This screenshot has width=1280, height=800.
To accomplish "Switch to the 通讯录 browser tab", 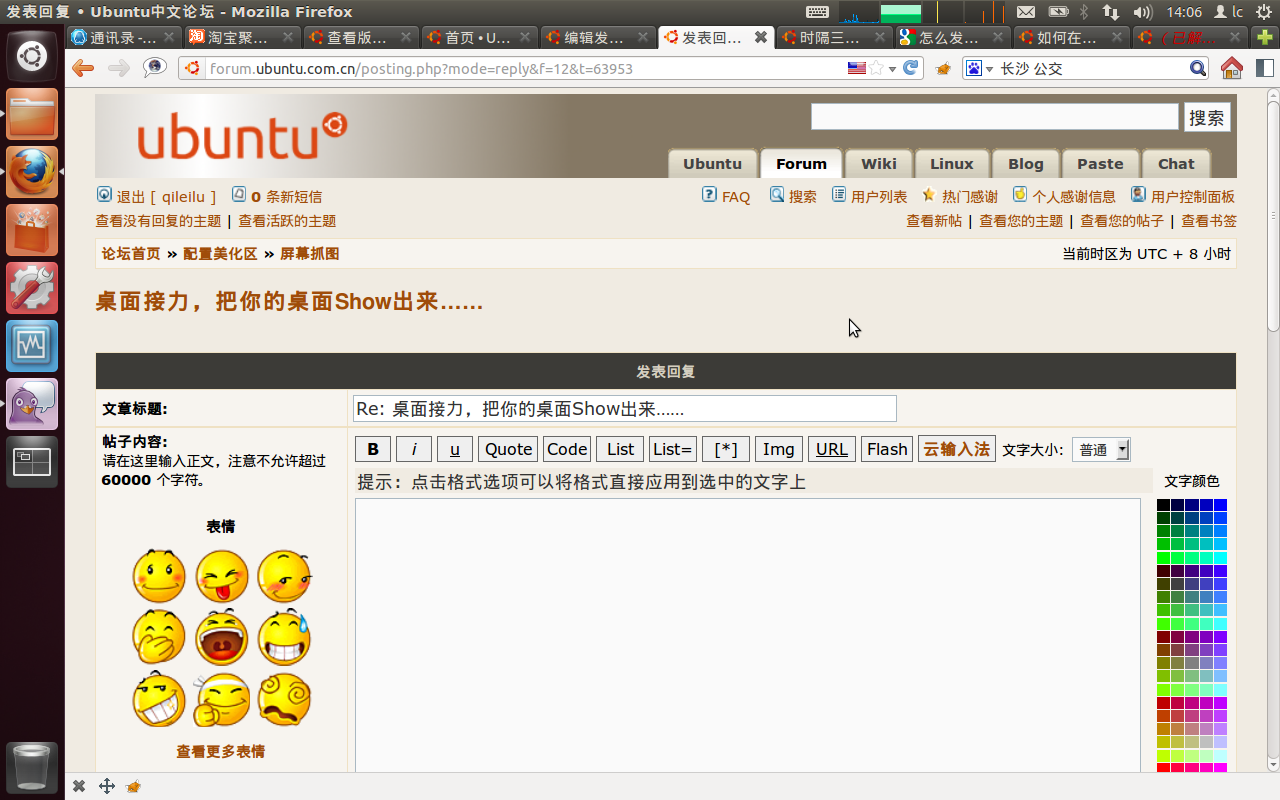I will [x=125, y=37].
